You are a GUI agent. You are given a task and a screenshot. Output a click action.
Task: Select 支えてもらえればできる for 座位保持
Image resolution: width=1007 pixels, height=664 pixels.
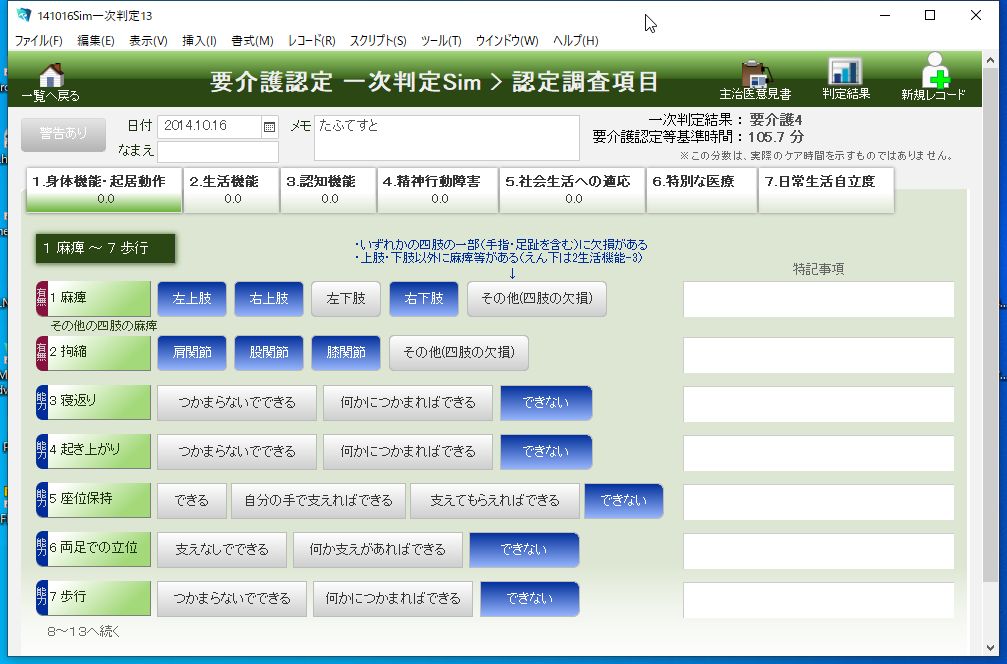(x=494, y=501)
